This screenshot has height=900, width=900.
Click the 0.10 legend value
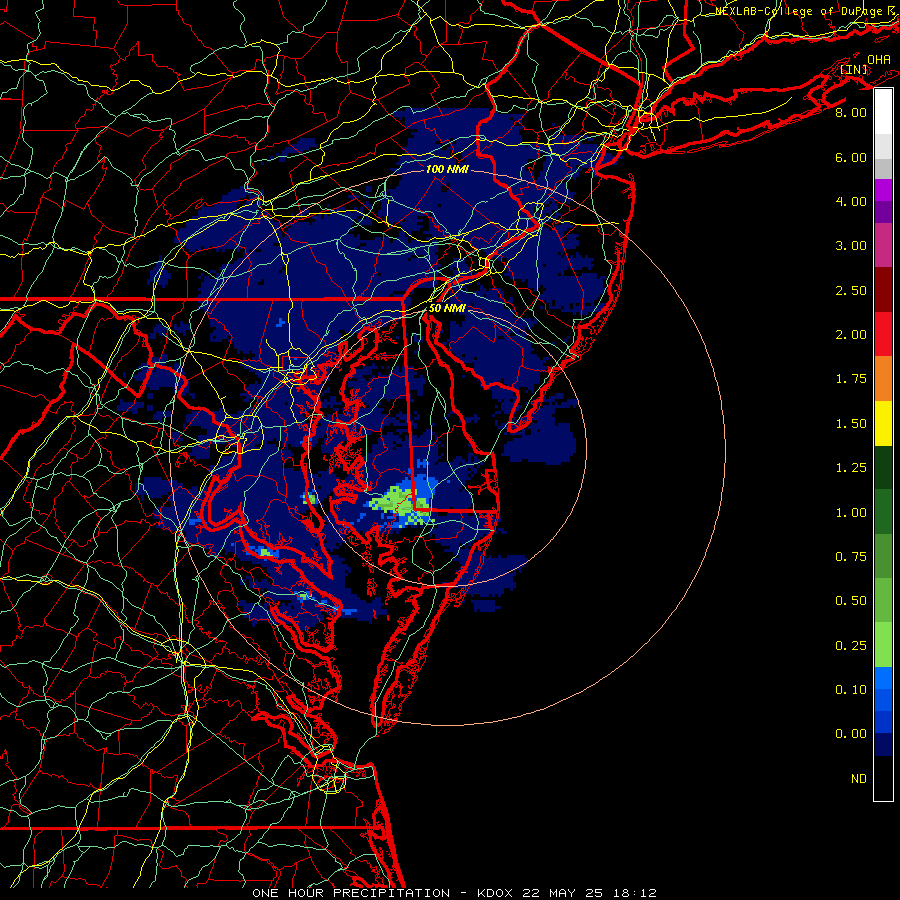point(851,690)
